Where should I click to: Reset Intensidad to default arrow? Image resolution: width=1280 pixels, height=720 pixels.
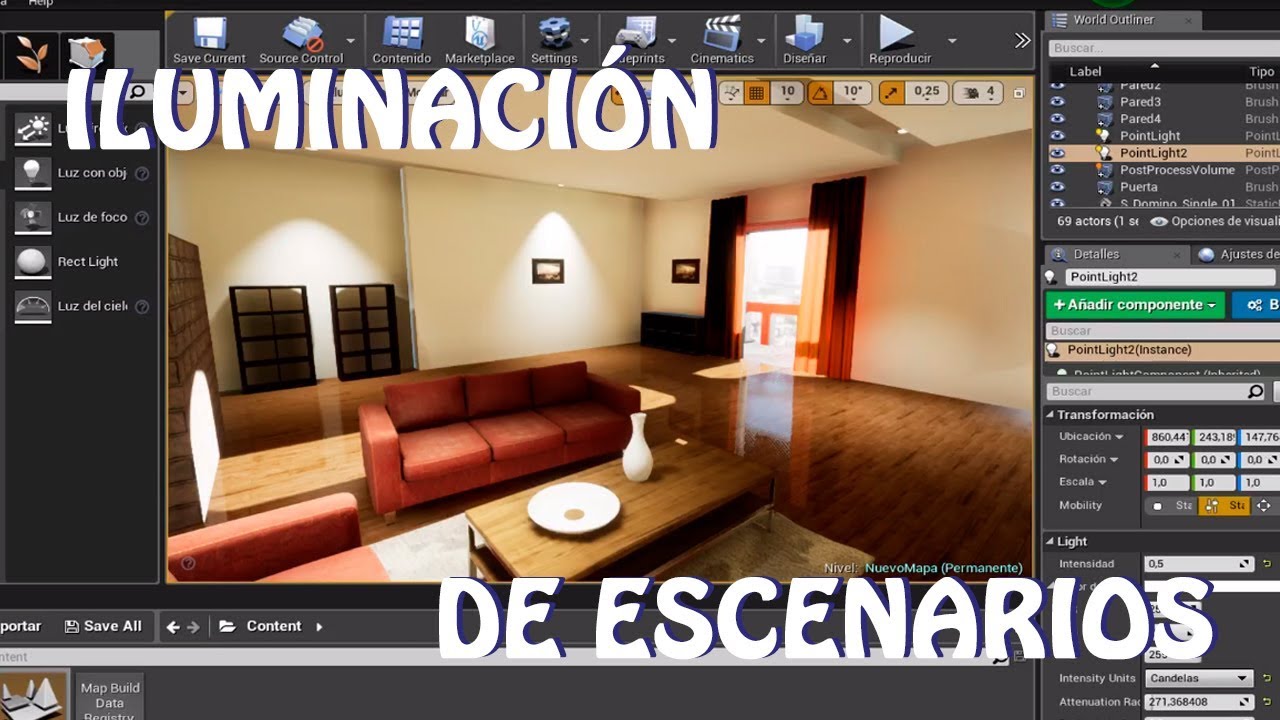point(1266,564)
